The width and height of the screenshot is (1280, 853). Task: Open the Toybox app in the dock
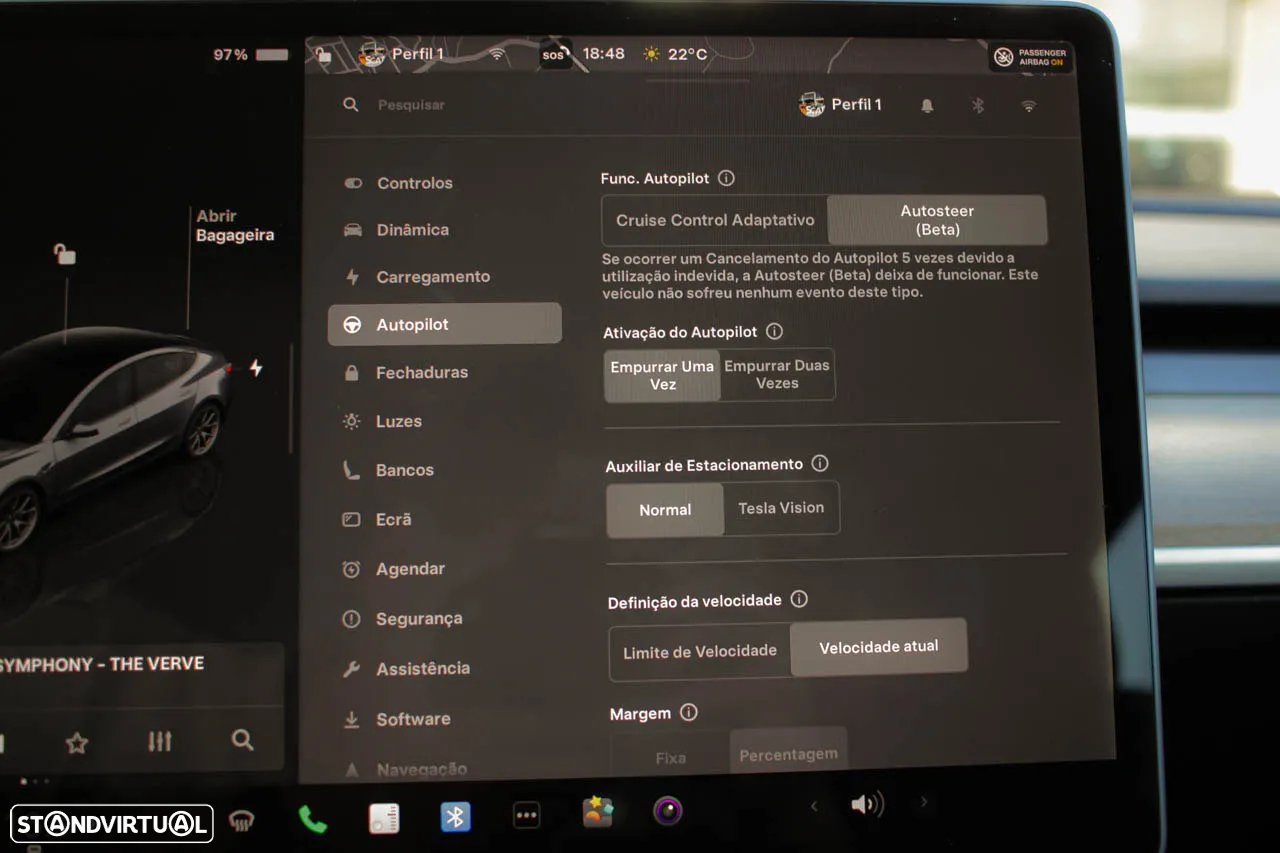598,812
